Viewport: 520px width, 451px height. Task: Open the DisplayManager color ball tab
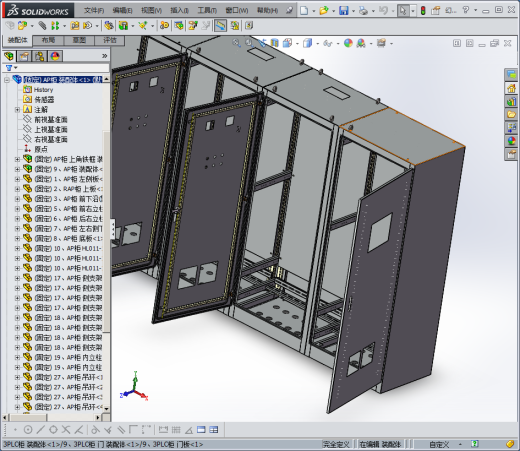pyautogui.click(x=55, y=56)
